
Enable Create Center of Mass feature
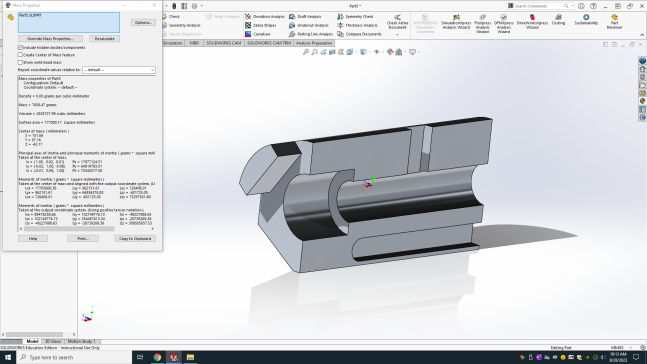(x=20, y=55)
